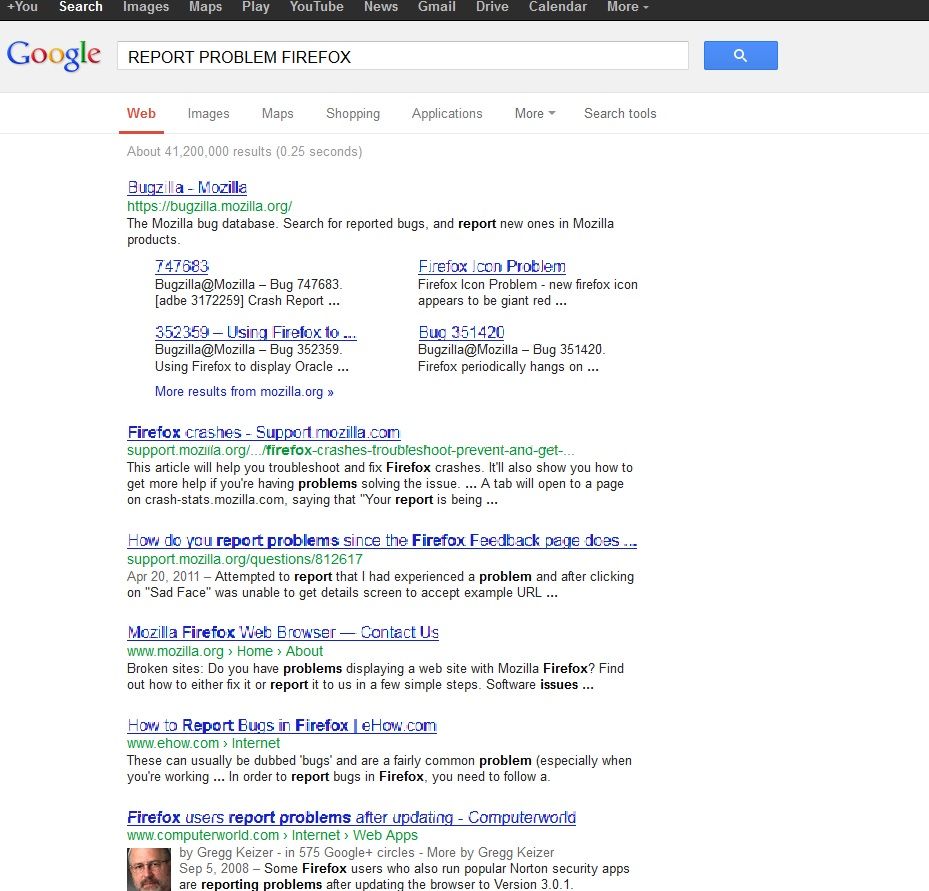This screenshot has width=929, height=891.
Task: Click More results from mozilla.org
Action: click(244, 391)
